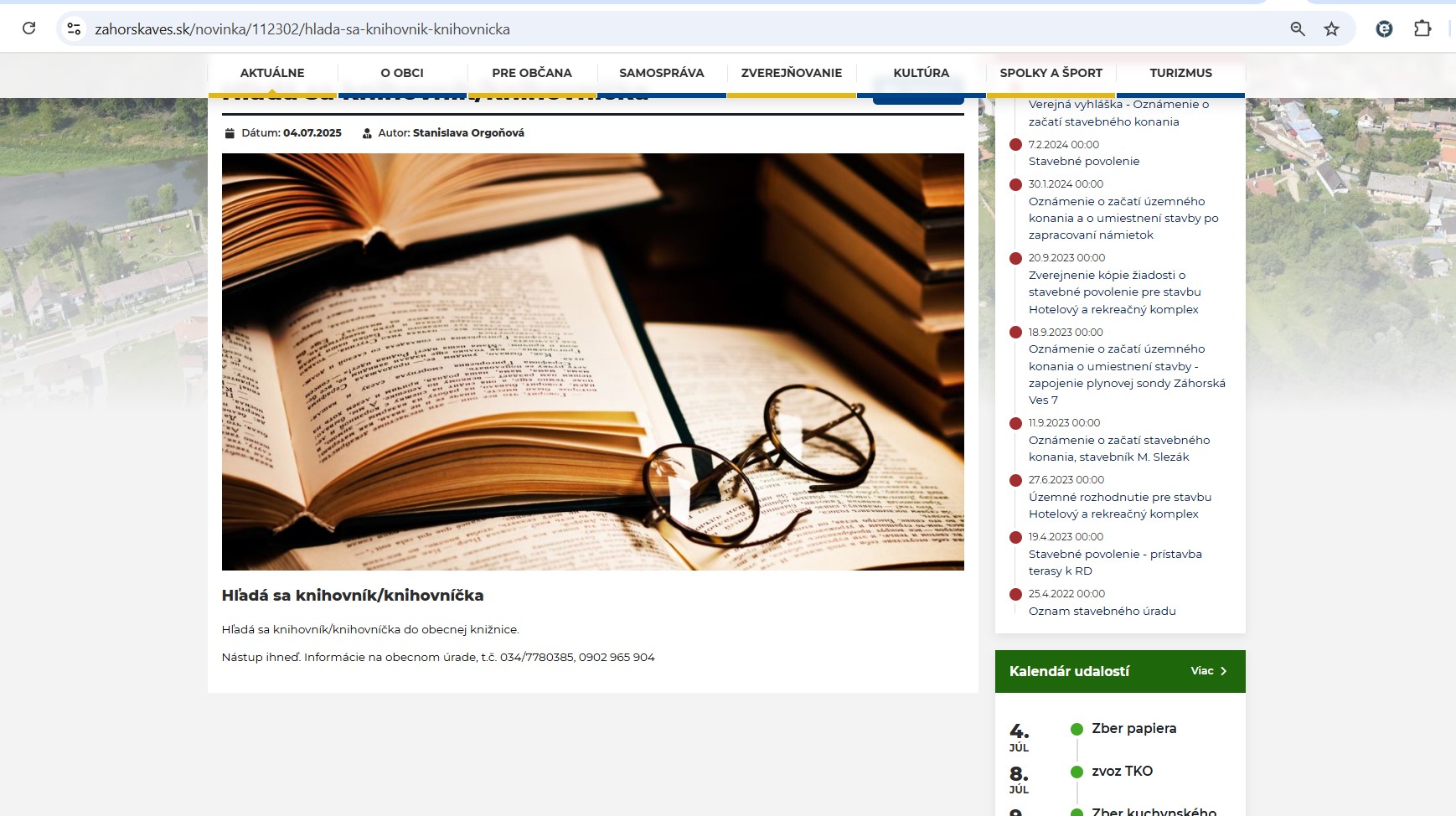
Task: Open the PRE OBČANA menu
Action: coord(532,73)
